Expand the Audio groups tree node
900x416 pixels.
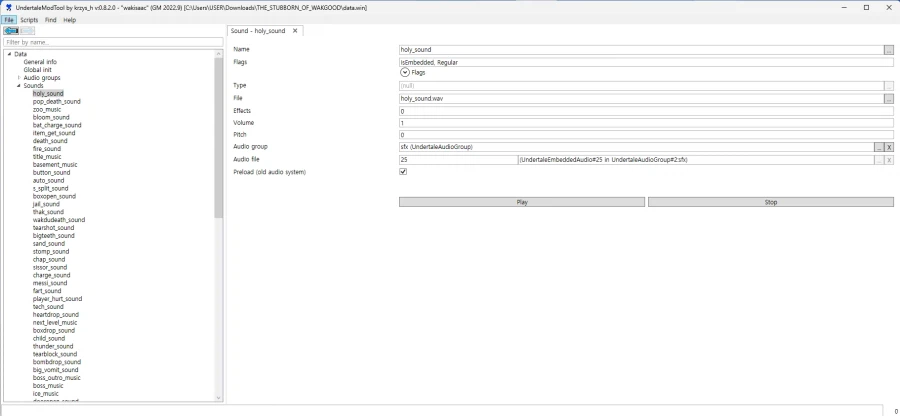point(18,77)
